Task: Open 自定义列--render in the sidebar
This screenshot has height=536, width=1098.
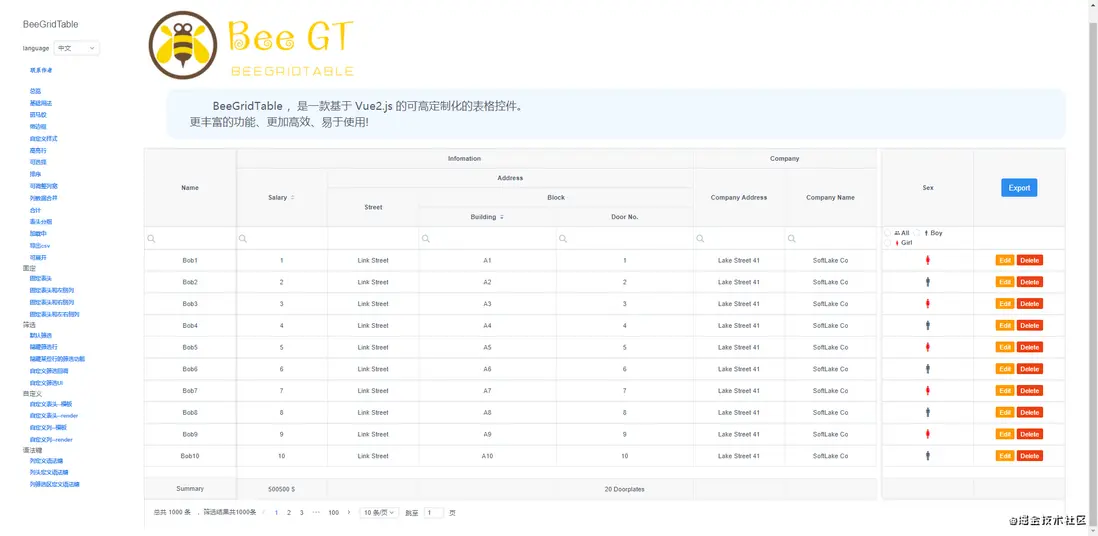Action: (x=51, y=439)
